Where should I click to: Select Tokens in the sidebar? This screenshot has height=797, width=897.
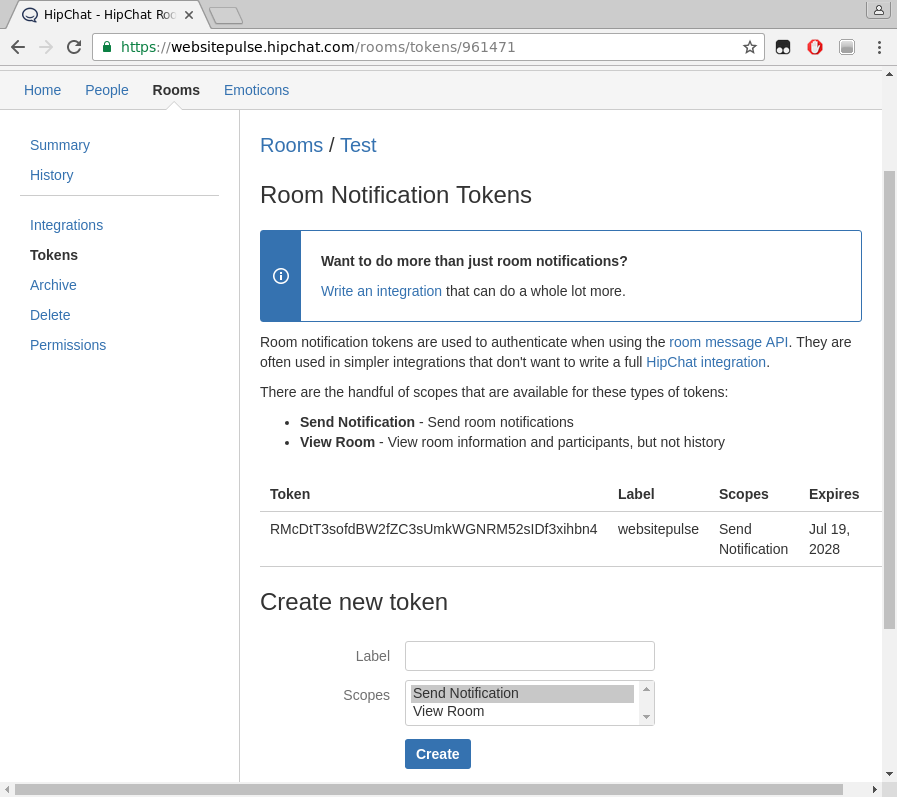tap(54, 255)
